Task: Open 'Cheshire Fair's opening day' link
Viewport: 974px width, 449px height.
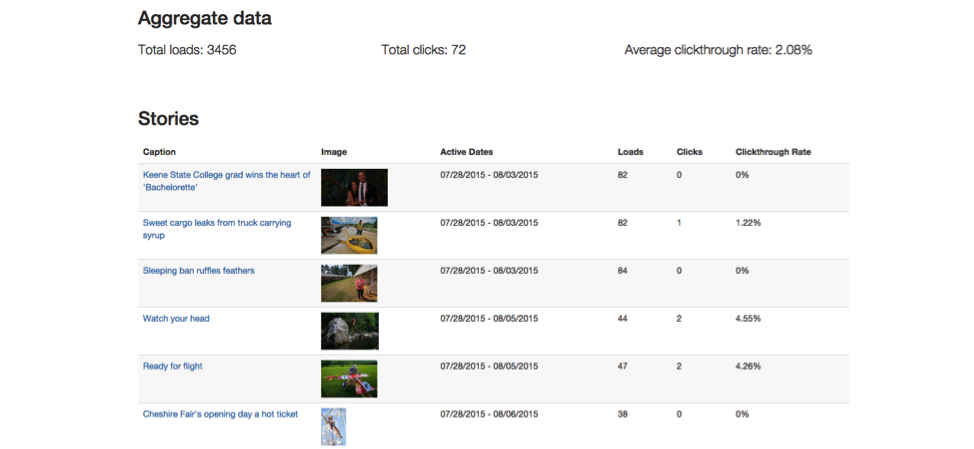Action: tap(221, 414)
